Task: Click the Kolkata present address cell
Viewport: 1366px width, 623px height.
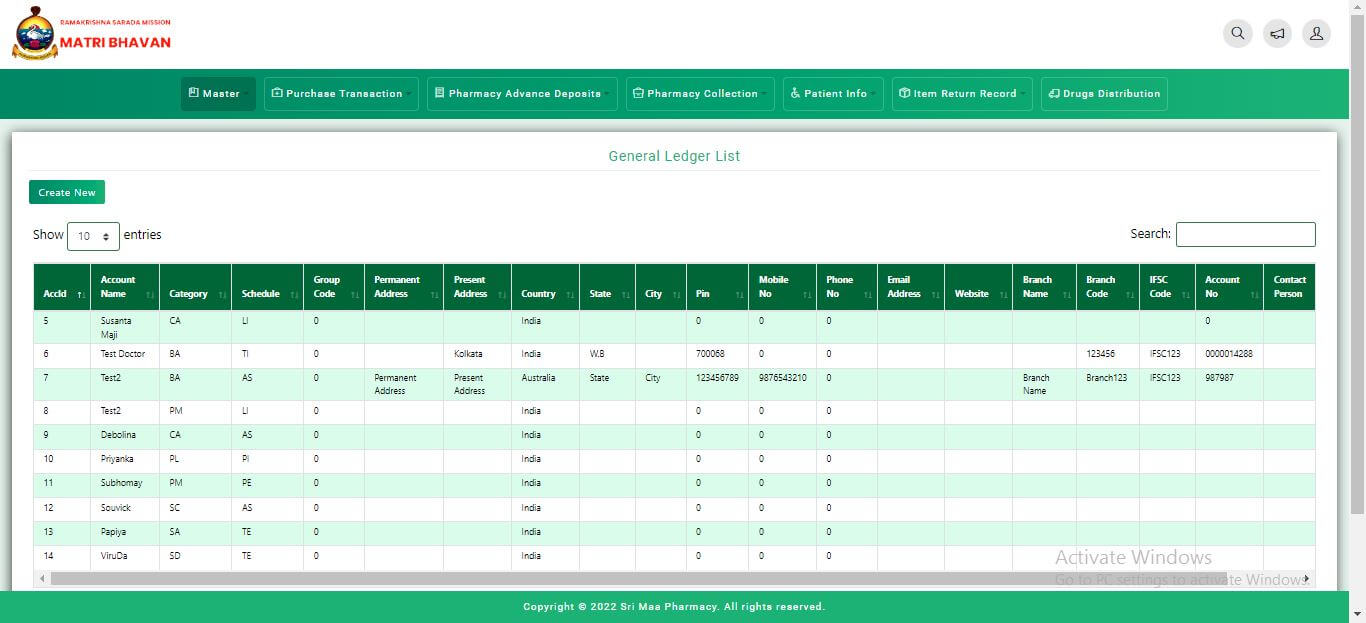Action: (x=477, y=354)
